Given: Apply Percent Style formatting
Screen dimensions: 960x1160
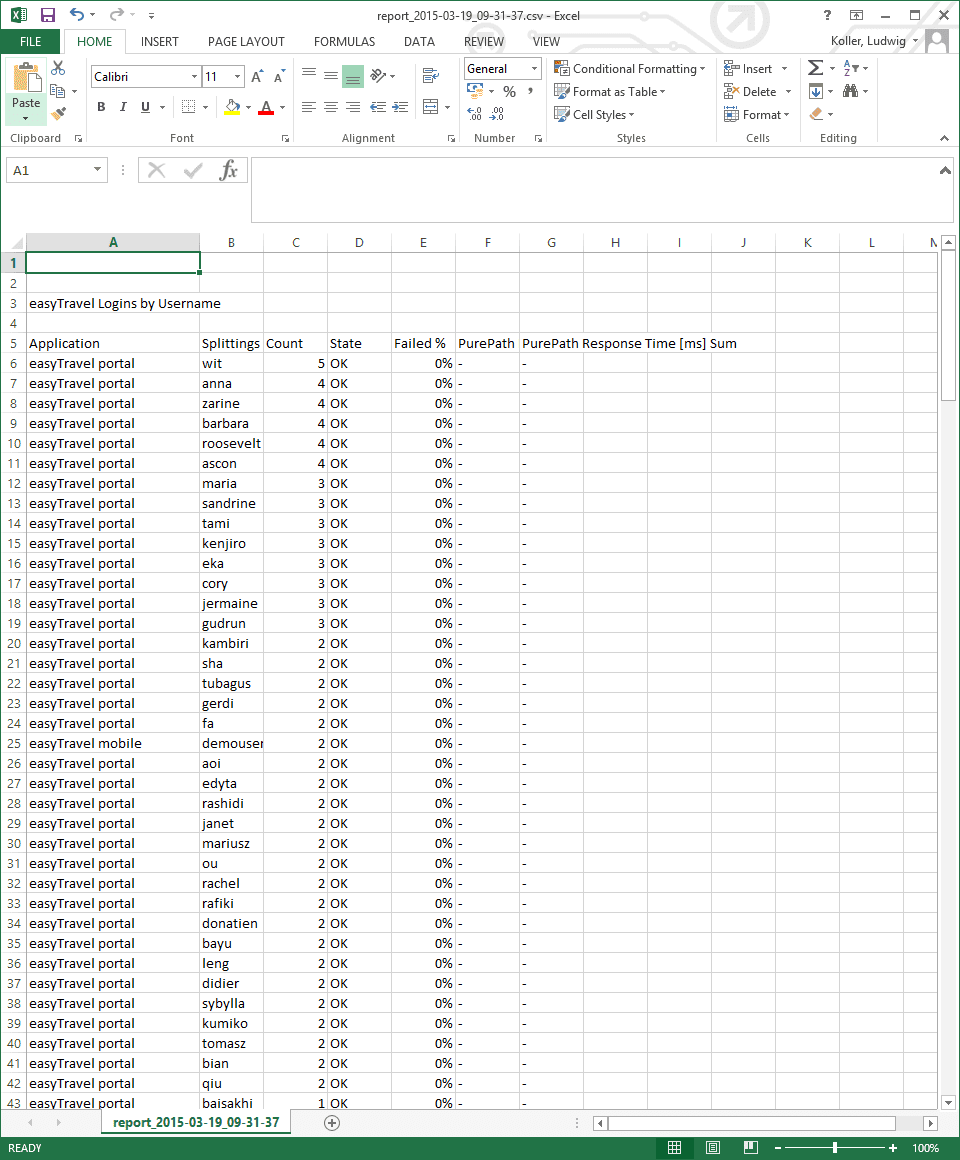Looking at the screenshot, I should pyautogui.click(x=510, y=92).
